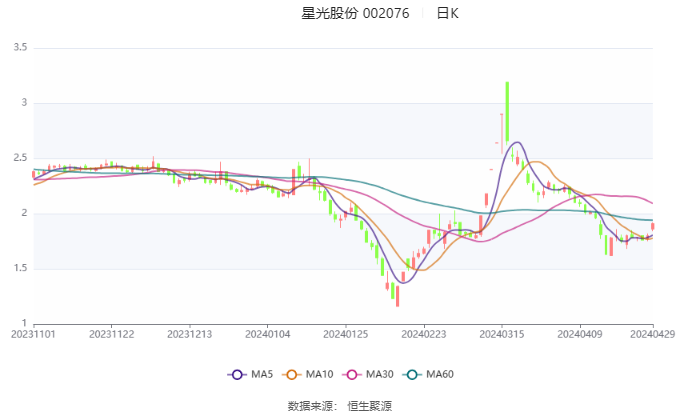The height and width of the screenshot is (413, 680).
Task: Click the x-axis date 20231101
Action: point(33,334)
